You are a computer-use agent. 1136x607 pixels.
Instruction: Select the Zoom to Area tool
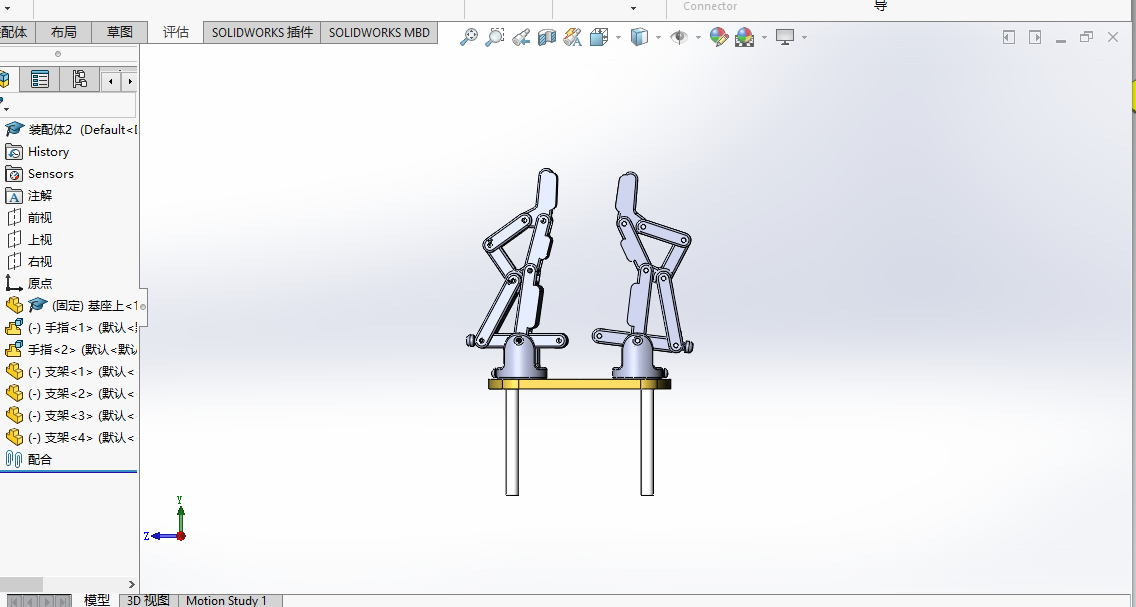495,37
